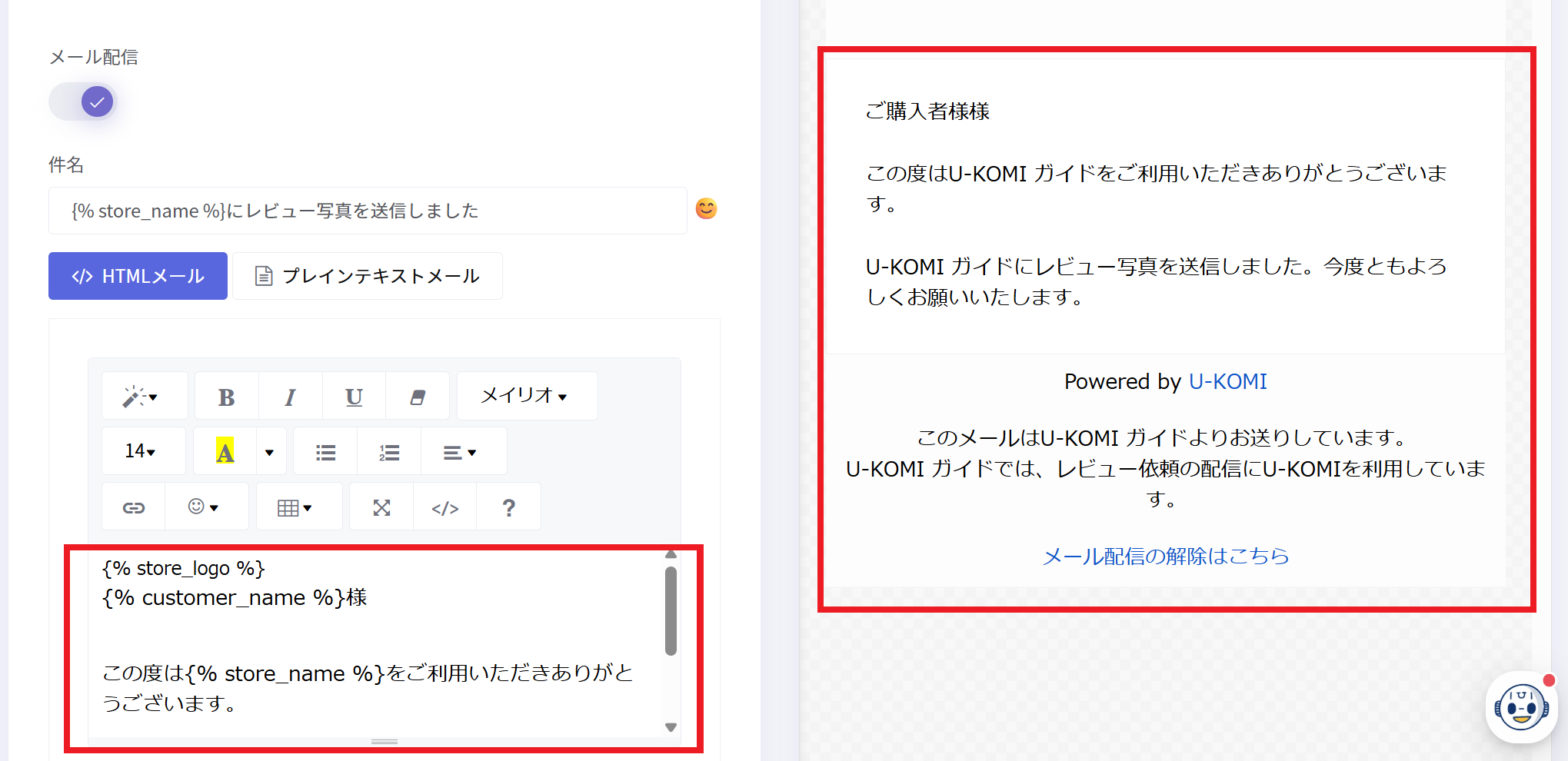The width and height of the screenshot is (1568, 761).
Task: Click the editor scroll up arrow
Action: (671, 554)
